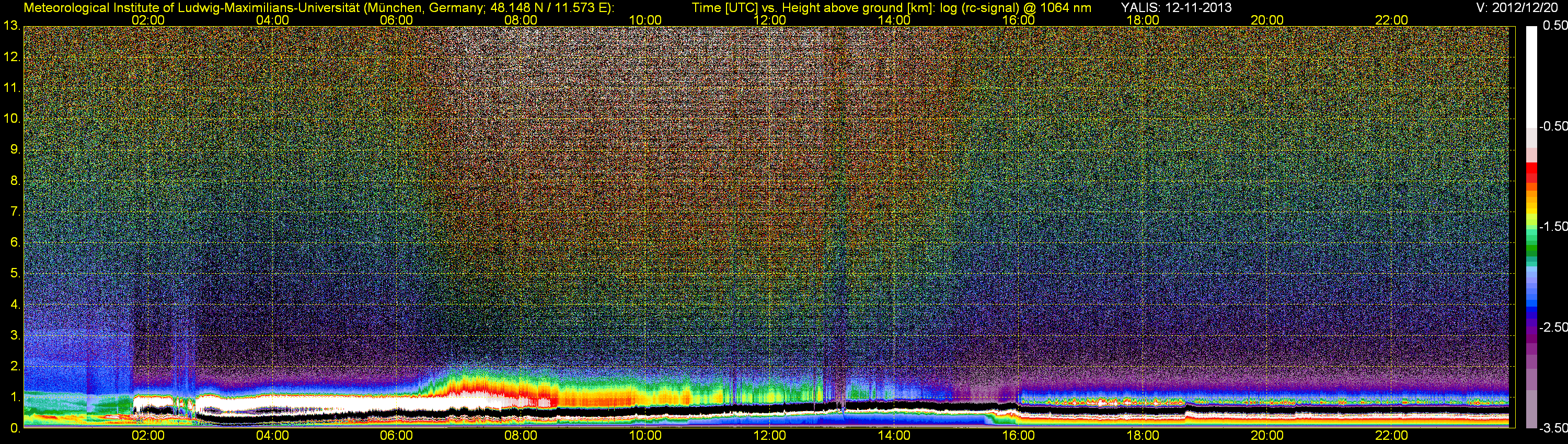Pick the white segment of the colorbar

[1531, 76]
